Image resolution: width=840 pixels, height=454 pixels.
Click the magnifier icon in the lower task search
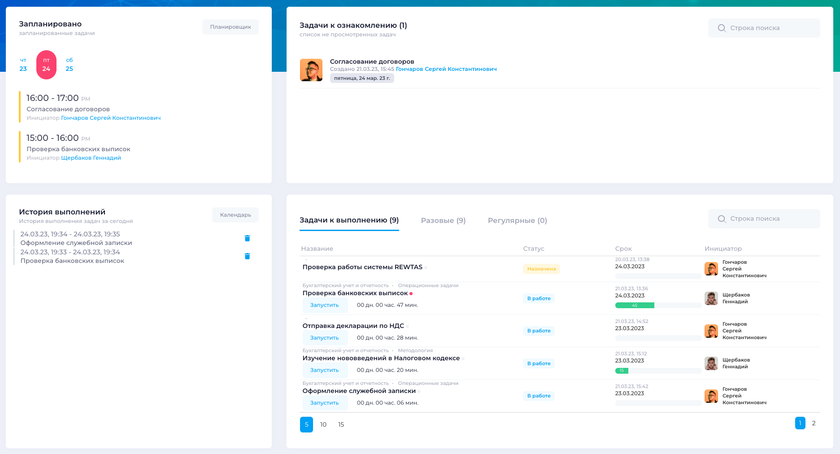pos(722,218)
